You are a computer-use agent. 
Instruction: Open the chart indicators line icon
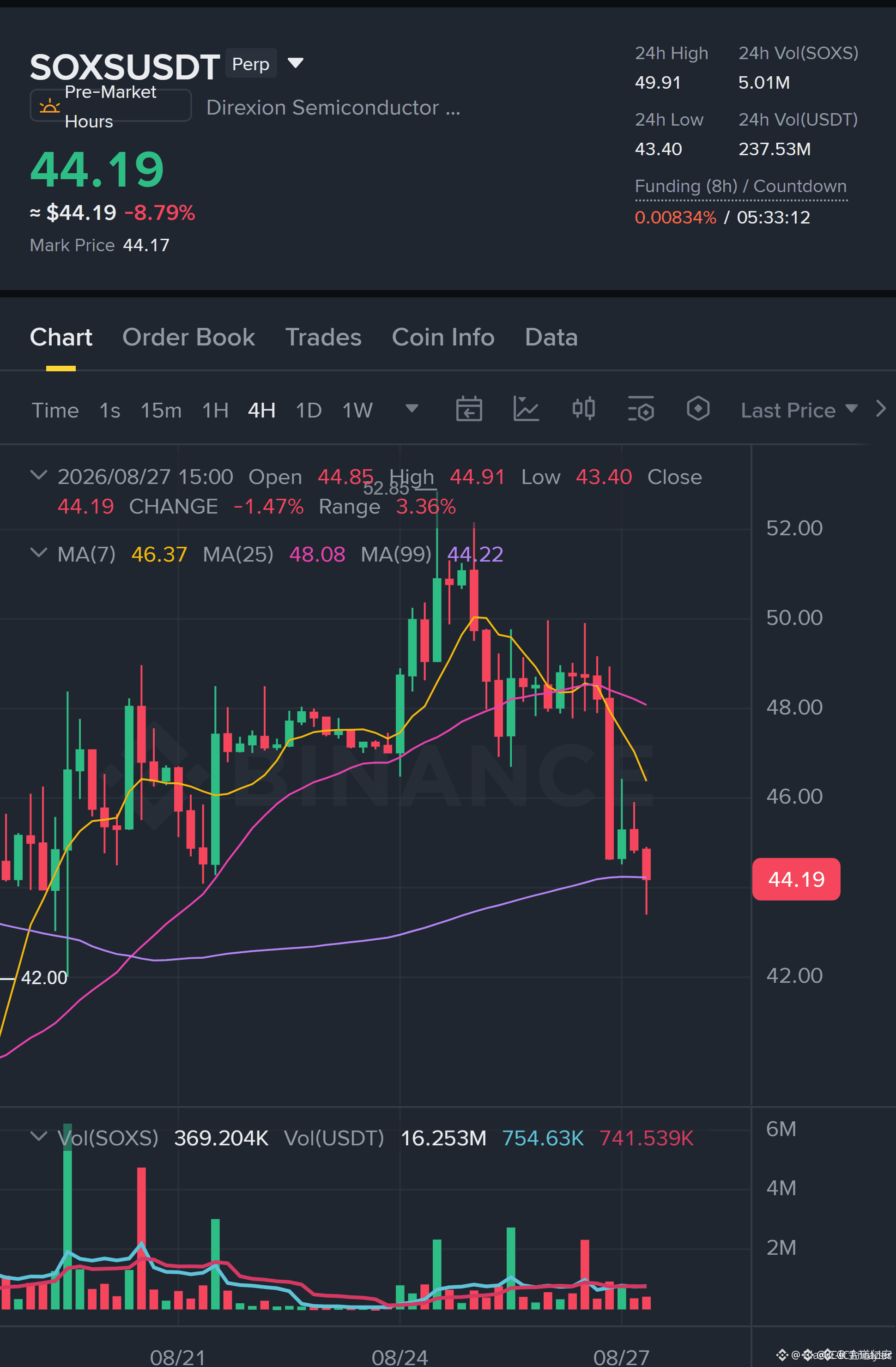point(526,410)
